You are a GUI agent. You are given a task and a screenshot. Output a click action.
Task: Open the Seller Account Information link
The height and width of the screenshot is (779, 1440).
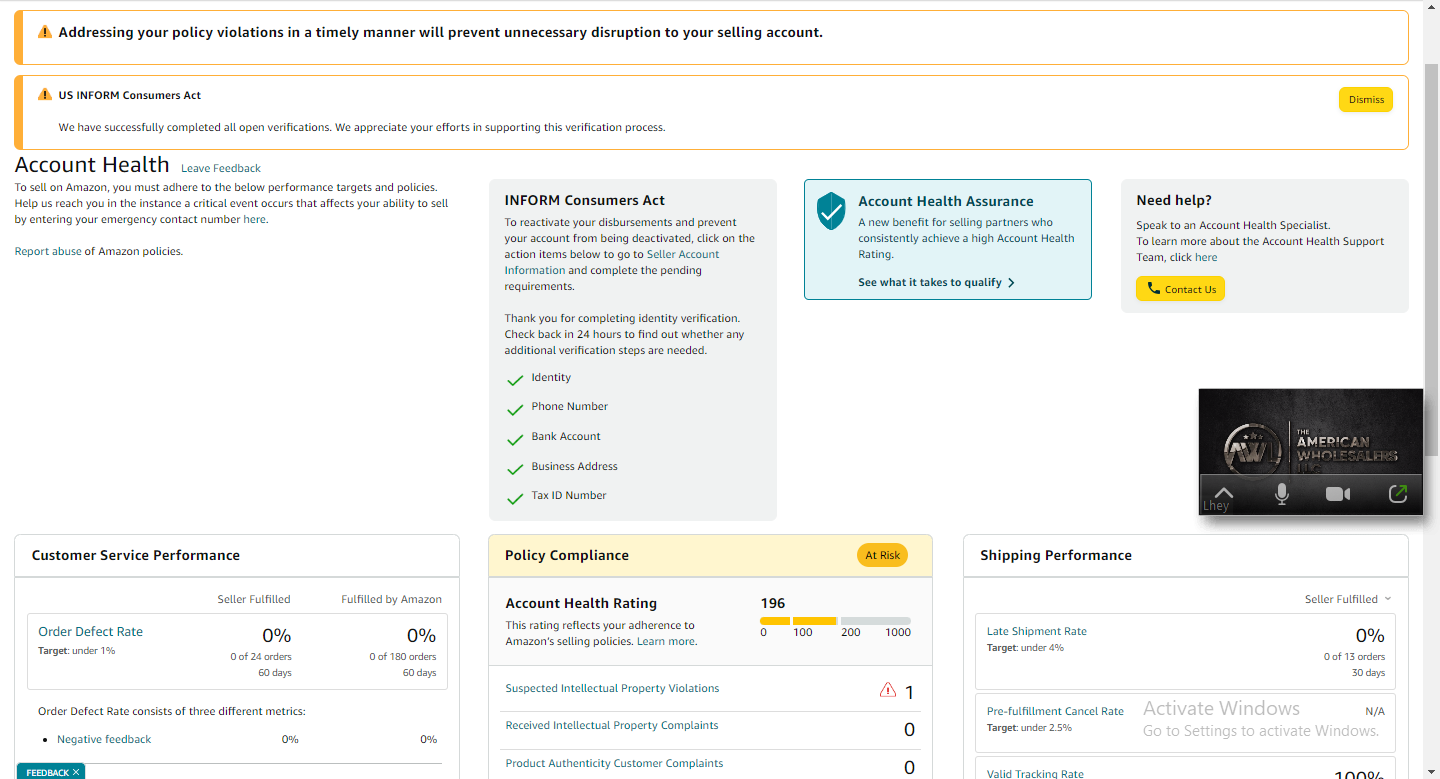point(612,262)
